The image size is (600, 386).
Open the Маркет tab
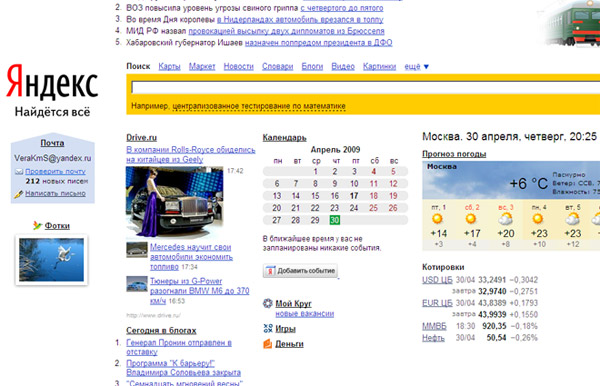(202, 67)
